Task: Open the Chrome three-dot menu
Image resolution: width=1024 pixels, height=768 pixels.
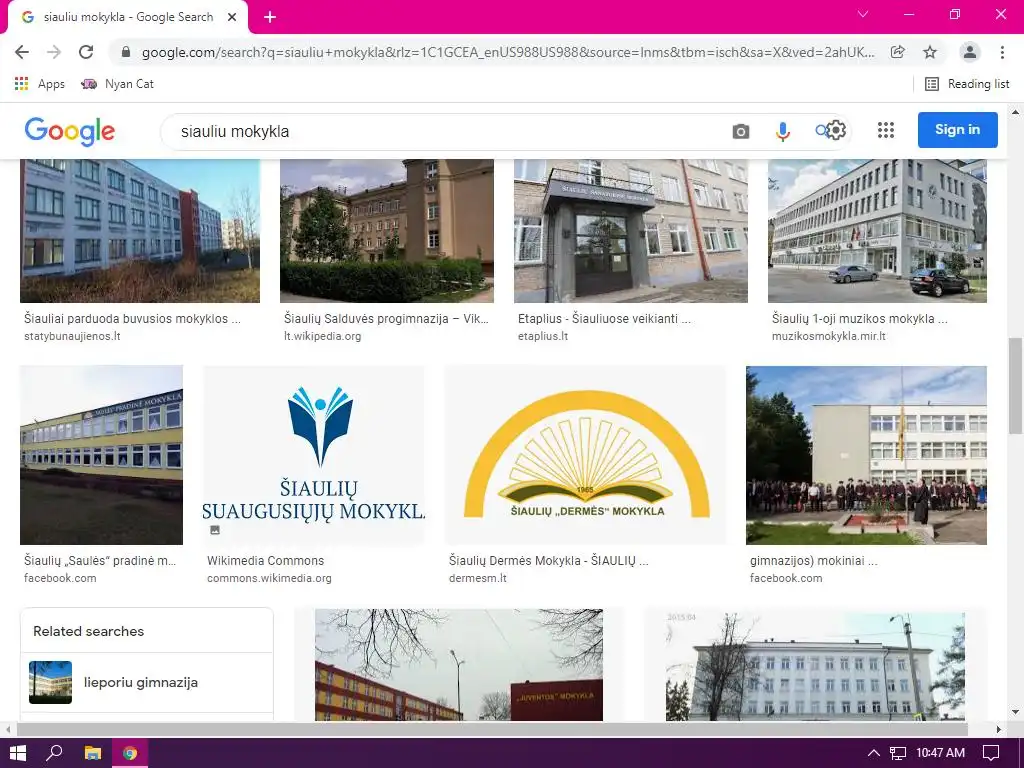Action: (1002, 52)
